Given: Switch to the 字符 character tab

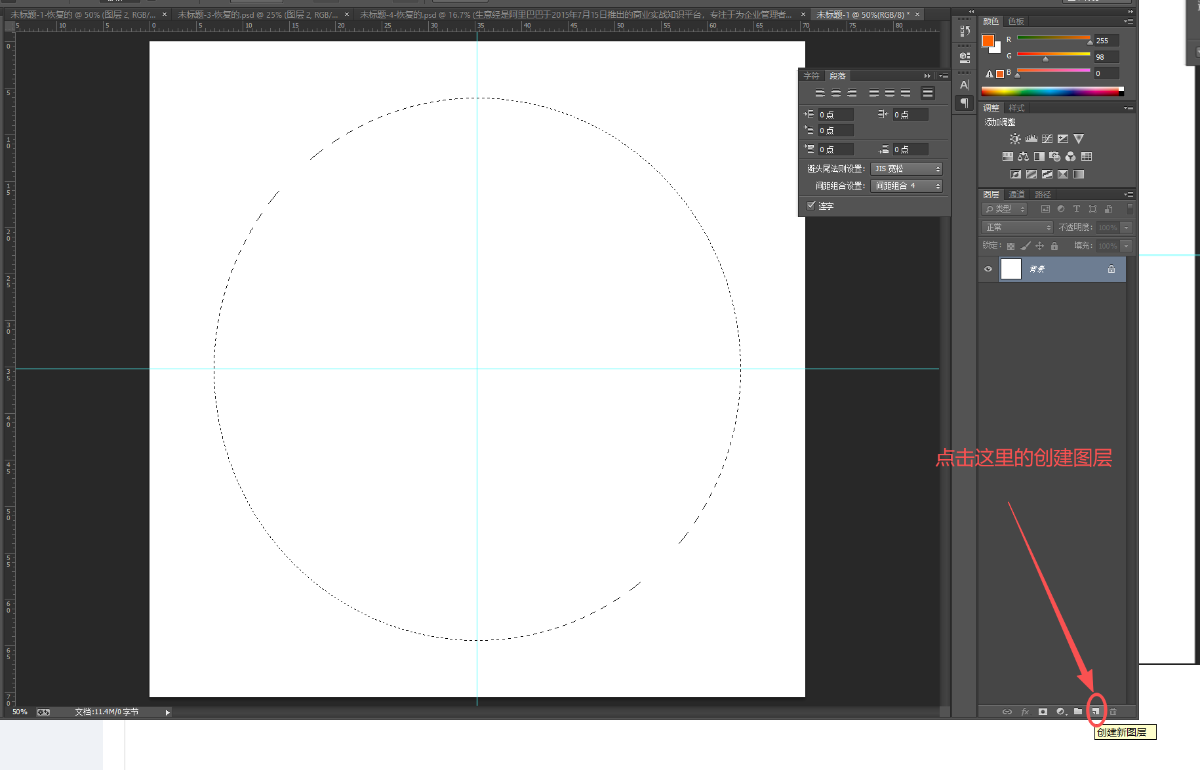Looking at the screenshot, I should (x=811, y=75).
